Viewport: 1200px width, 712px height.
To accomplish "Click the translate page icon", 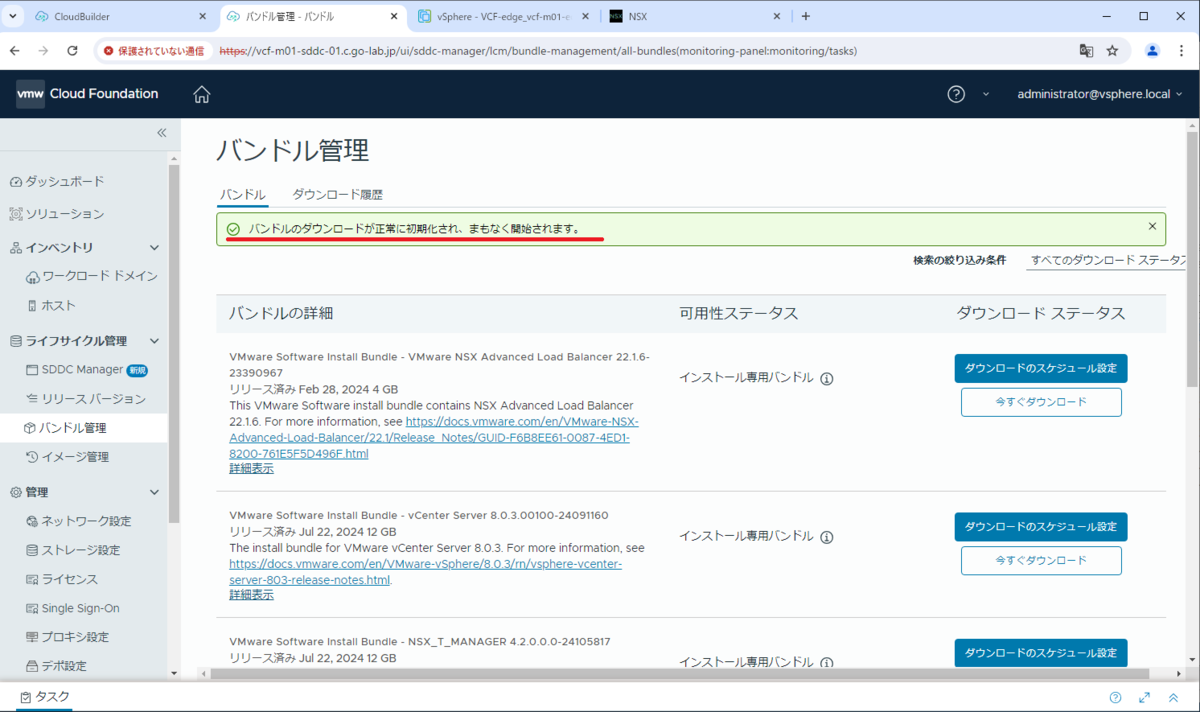I will [1086, 51].
